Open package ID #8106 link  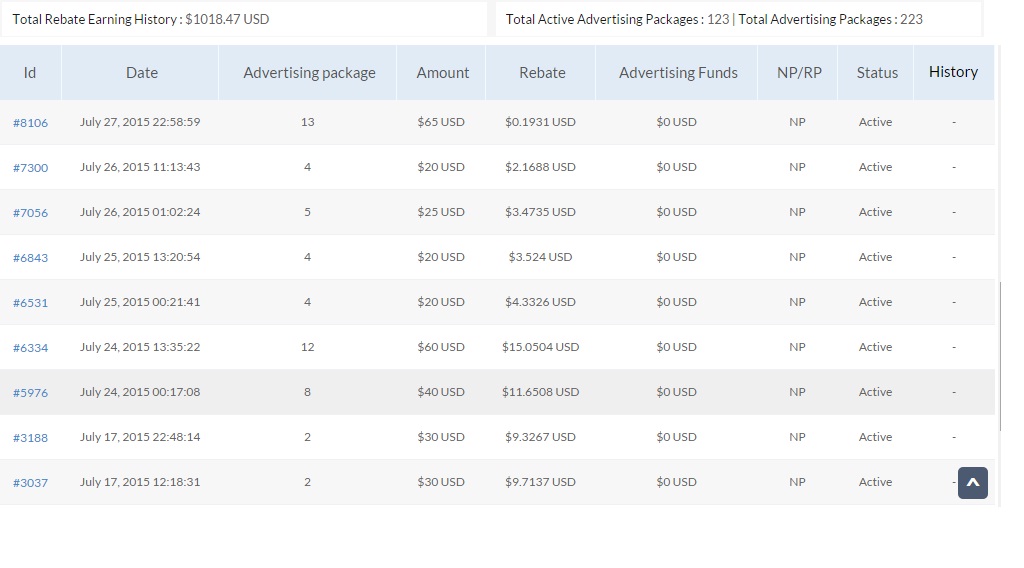[30, 123]
